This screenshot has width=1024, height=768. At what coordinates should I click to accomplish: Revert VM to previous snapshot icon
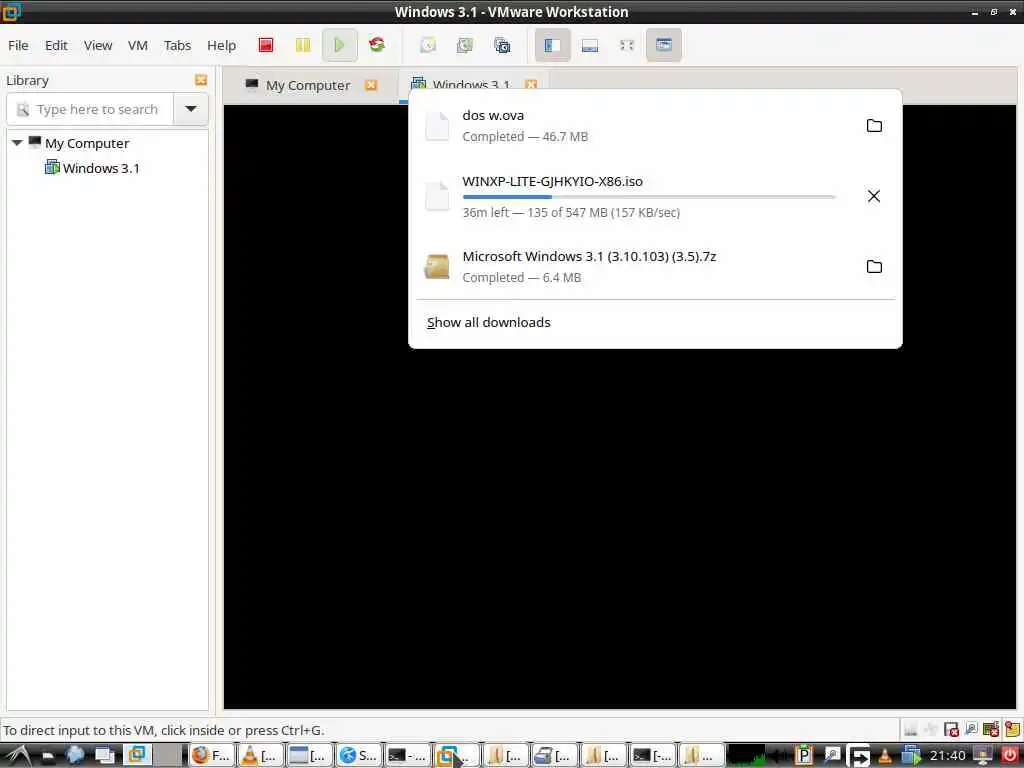tap(465, 45)
